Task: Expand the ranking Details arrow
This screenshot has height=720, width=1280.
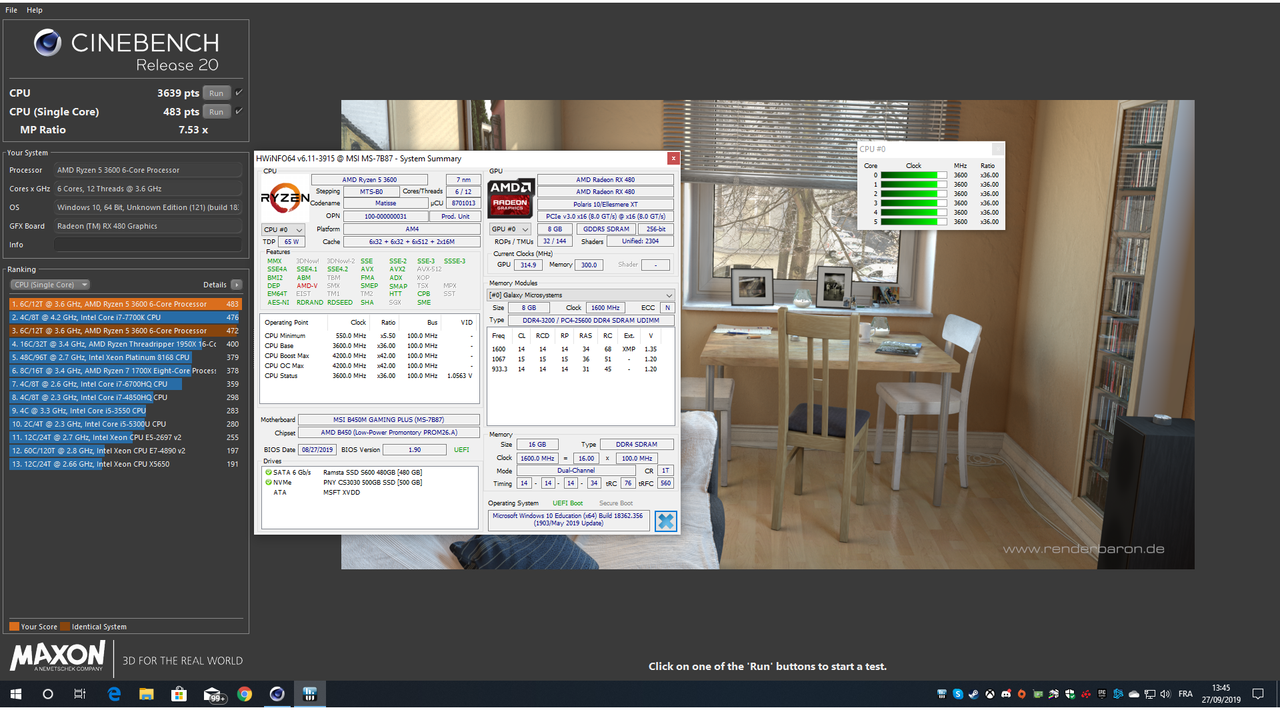Action: click(237, 285)
